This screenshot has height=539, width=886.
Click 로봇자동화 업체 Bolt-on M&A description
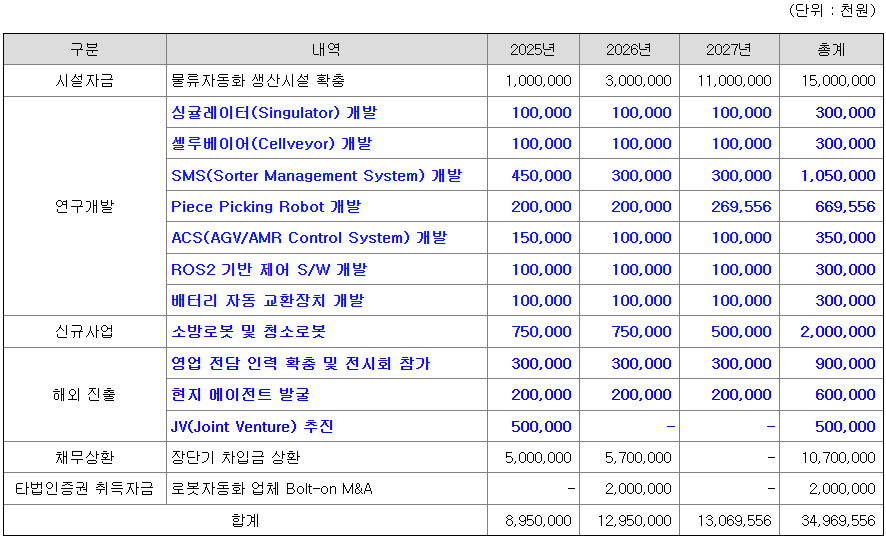pos(272,488)
